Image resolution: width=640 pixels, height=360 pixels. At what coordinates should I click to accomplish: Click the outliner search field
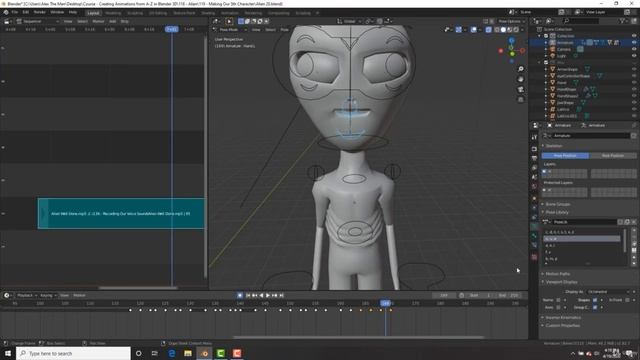(581, 21)
